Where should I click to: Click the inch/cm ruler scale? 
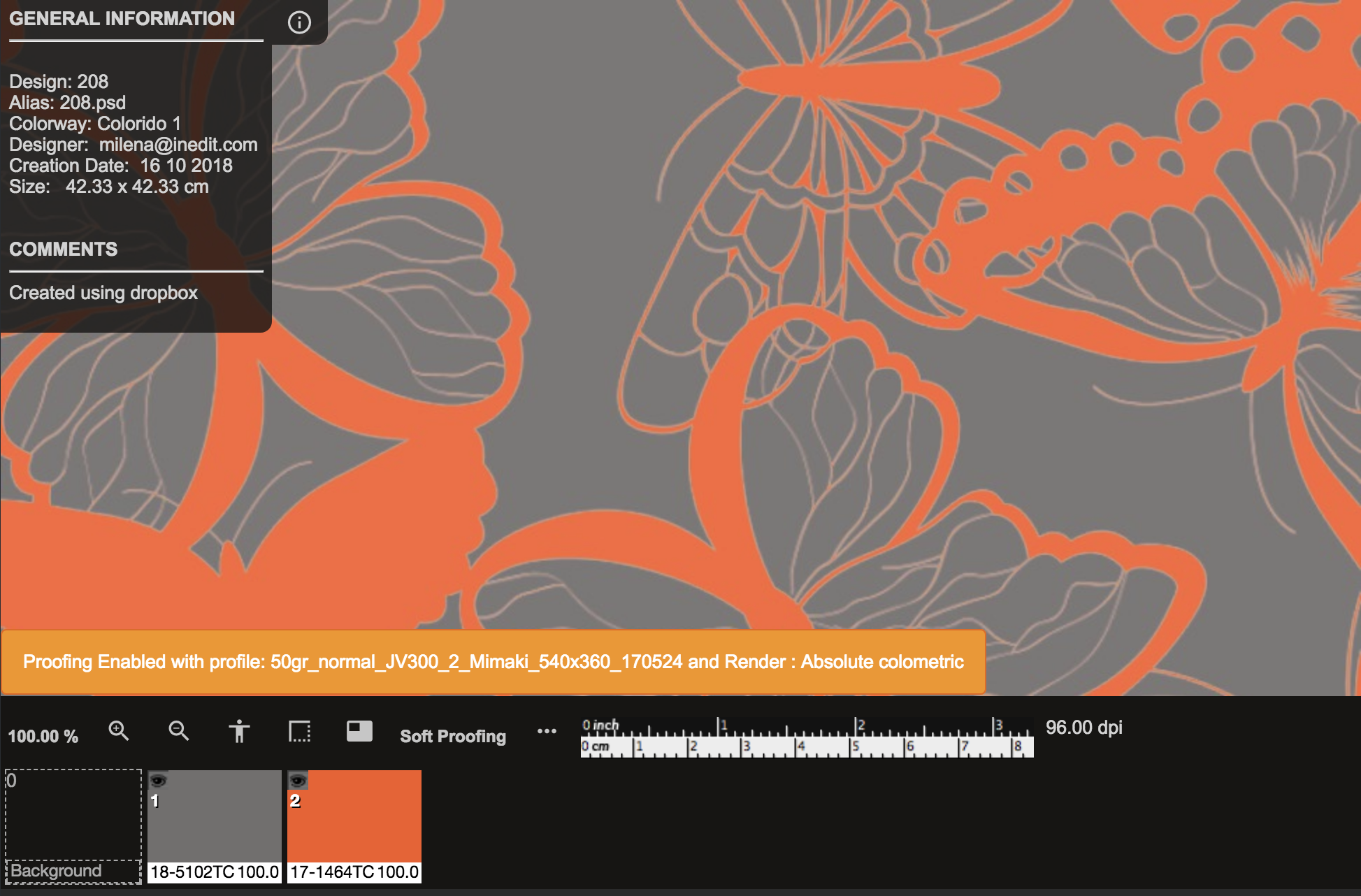point(807,737)
